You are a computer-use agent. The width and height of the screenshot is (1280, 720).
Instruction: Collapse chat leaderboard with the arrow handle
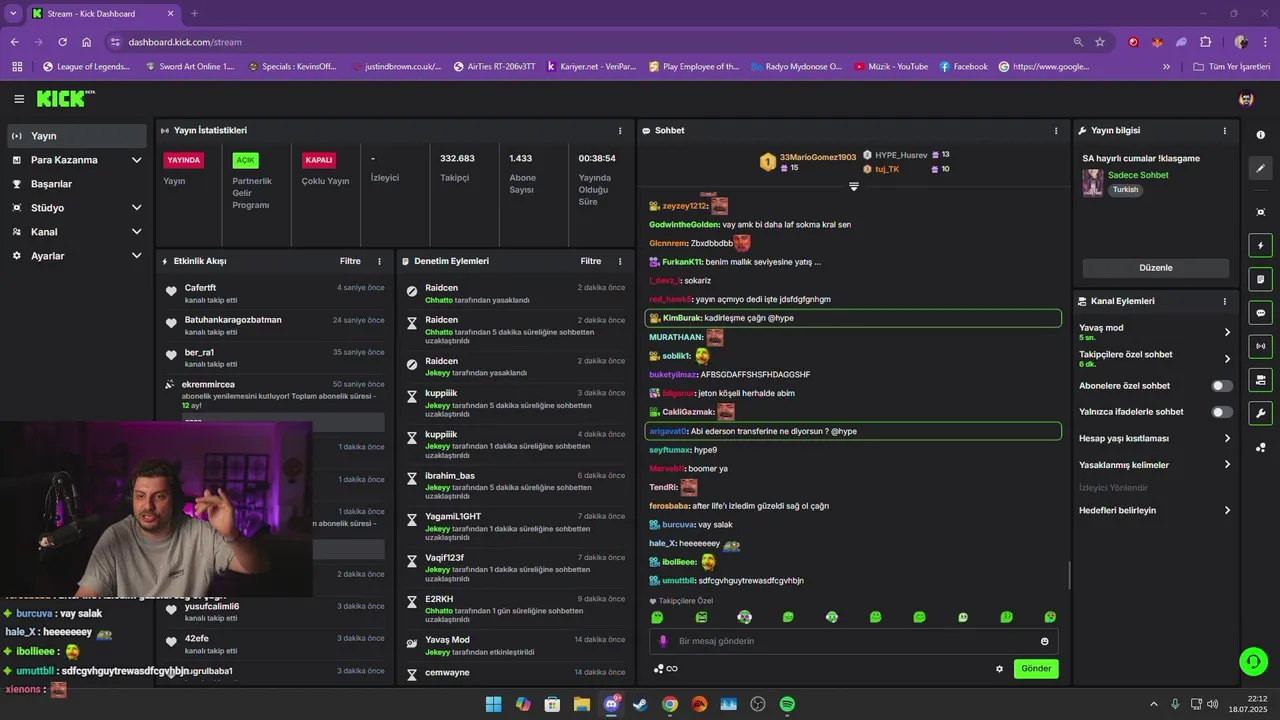pyautogui.click(x=854, y=186)
